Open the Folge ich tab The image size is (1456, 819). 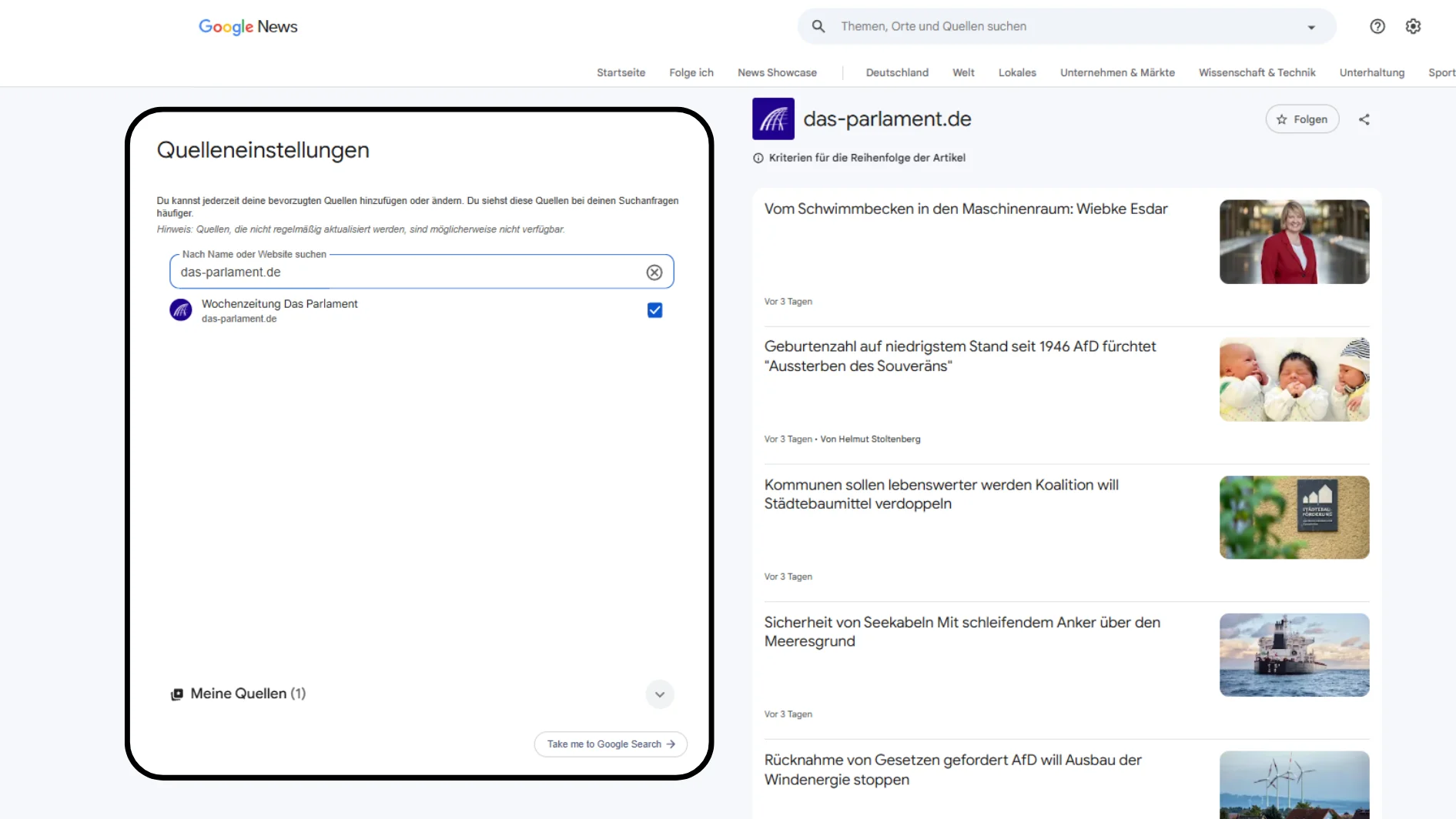click(x=691, y=72)
